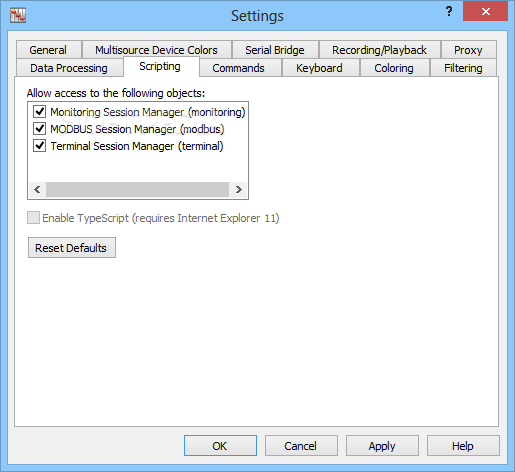Uncheck MODBUS Session Manager checkbox

click(x=40, y=128)
